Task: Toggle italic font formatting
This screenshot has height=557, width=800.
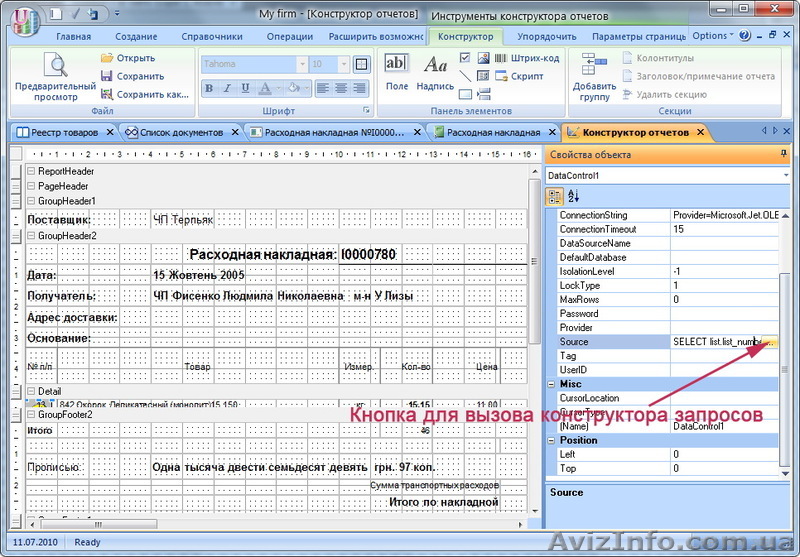Action: click(x=226, y=88)
